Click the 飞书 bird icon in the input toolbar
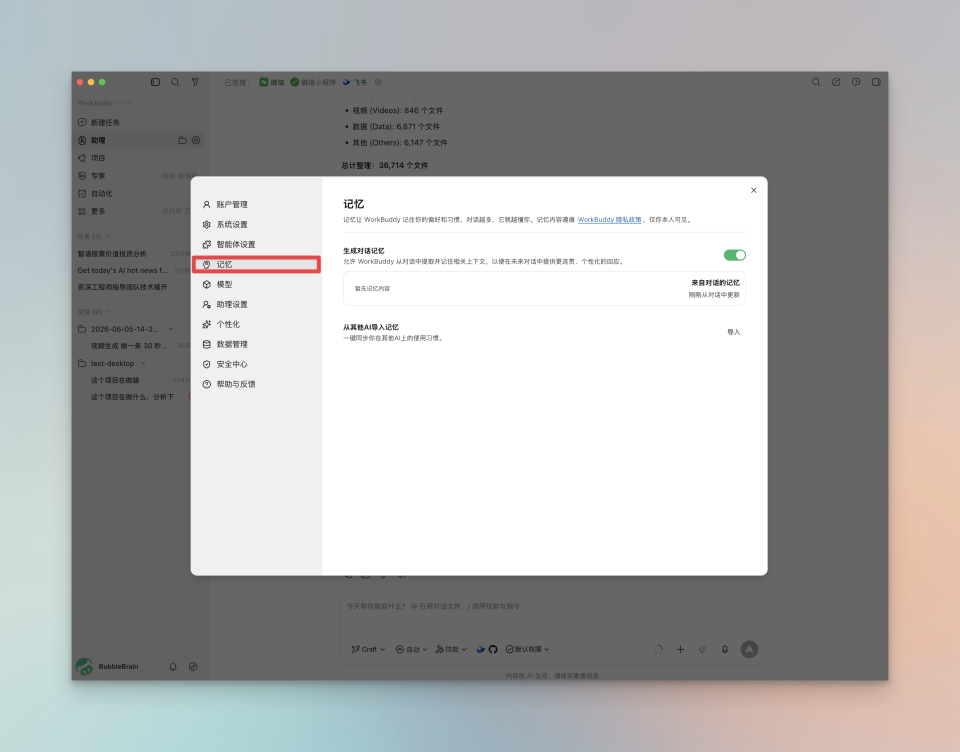The height and width of the screenshot is (752, 960). point(481,649)
